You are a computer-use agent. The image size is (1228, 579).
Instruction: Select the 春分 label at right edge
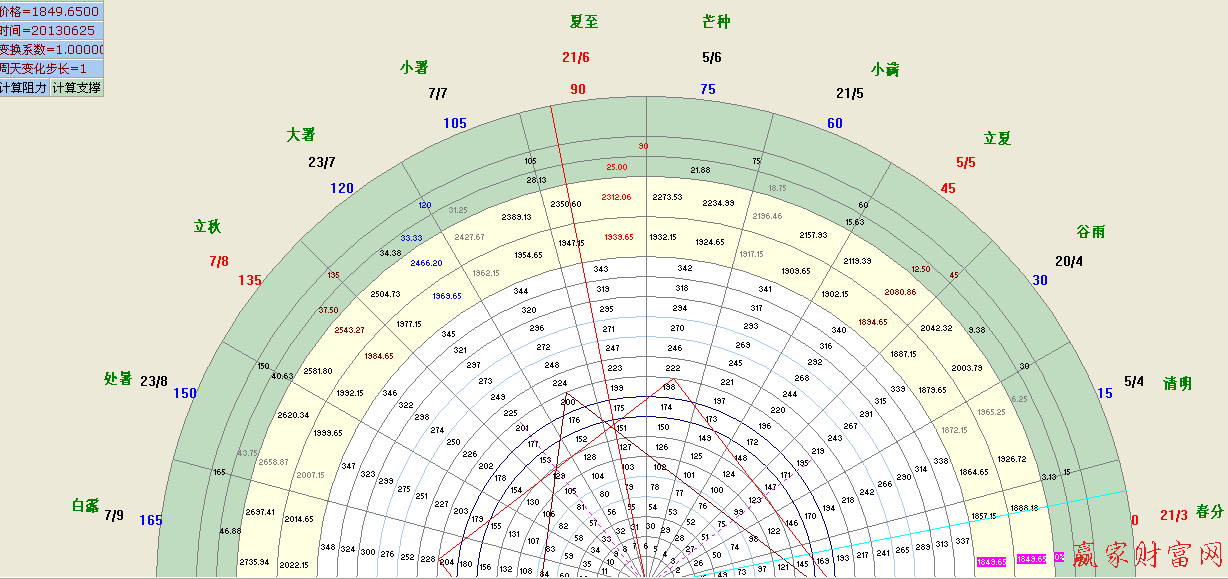pos(1209,511)
